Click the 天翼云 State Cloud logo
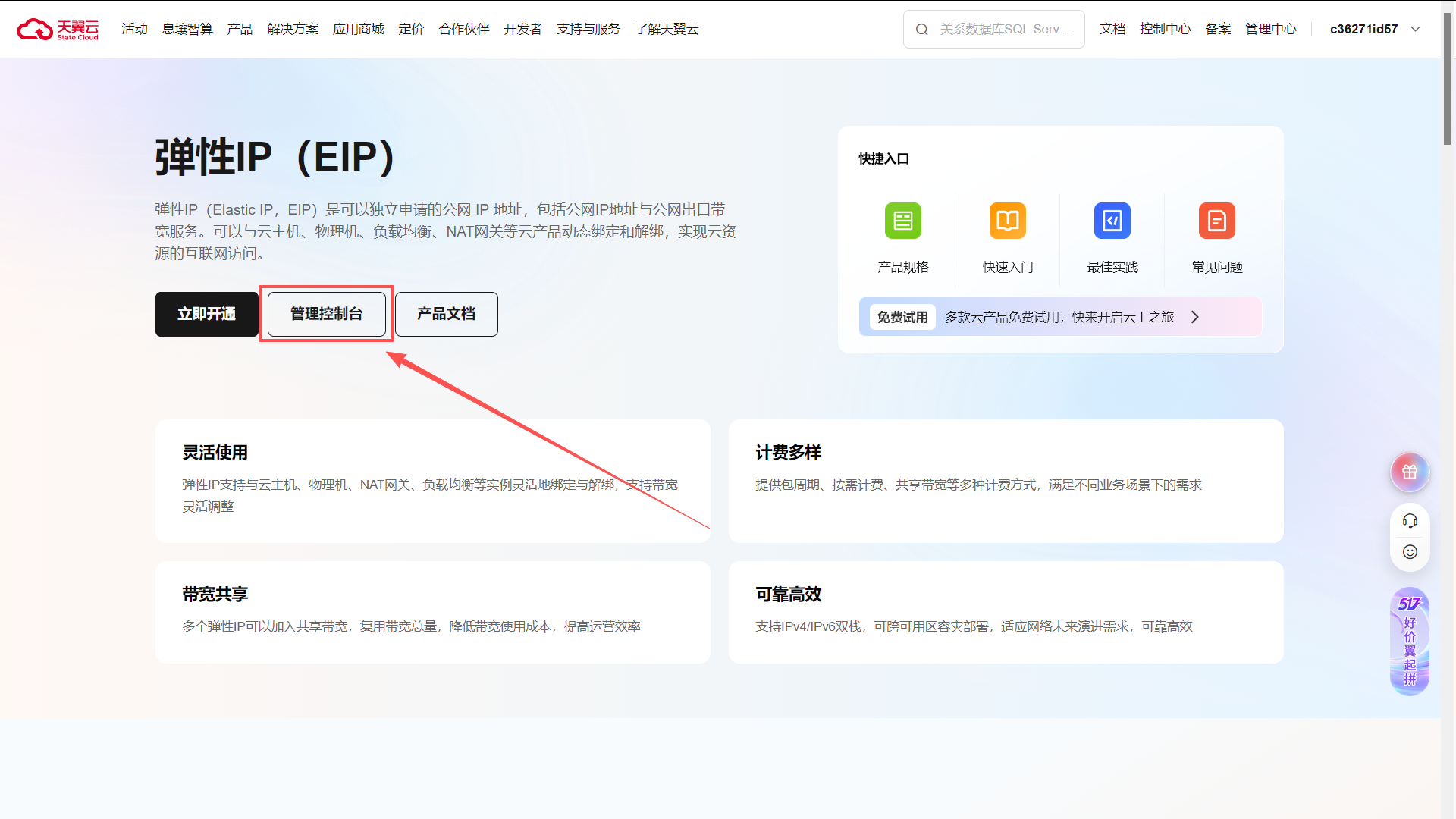1456x819 pixels. (58, 29)
